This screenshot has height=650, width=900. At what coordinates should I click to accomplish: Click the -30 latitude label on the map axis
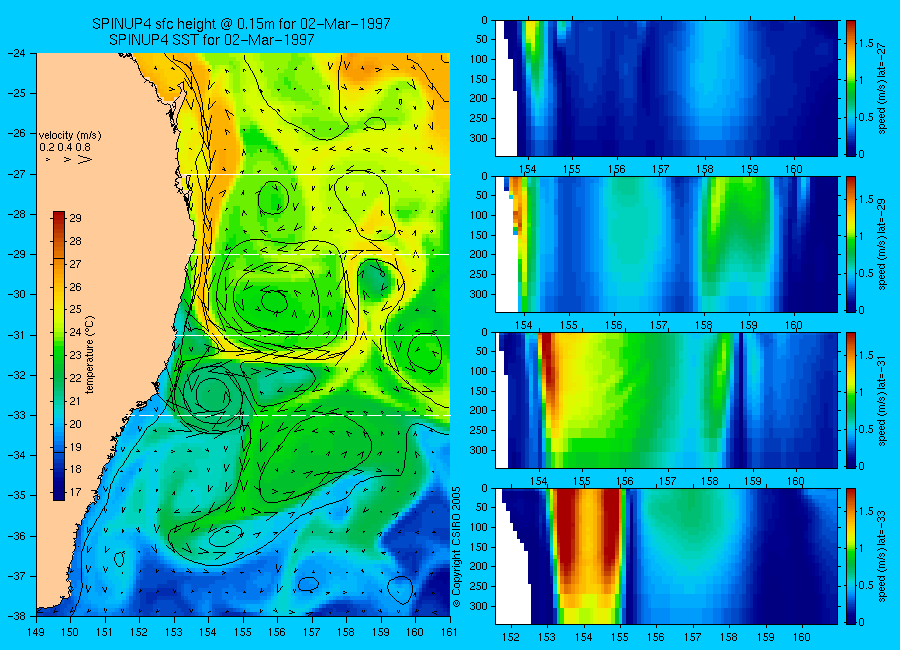(x=15, y=295)
